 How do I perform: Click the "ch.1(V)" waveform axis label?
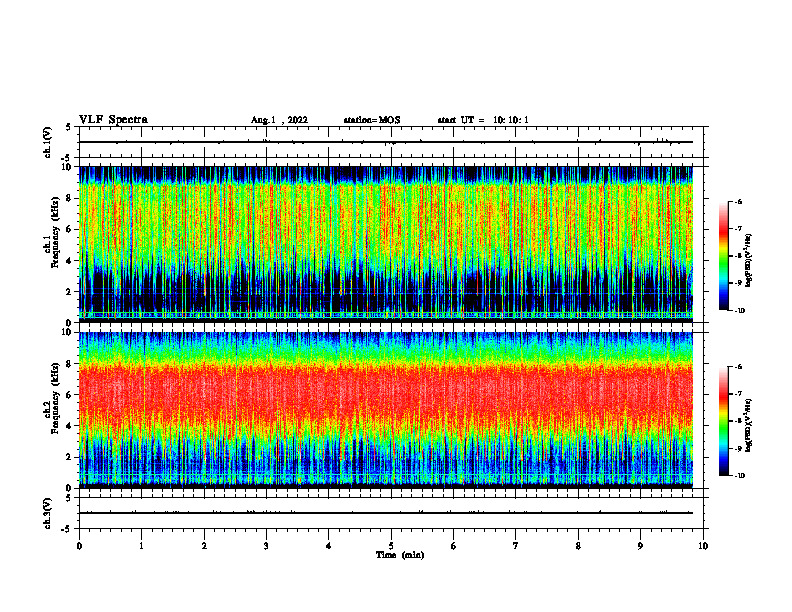48,142
